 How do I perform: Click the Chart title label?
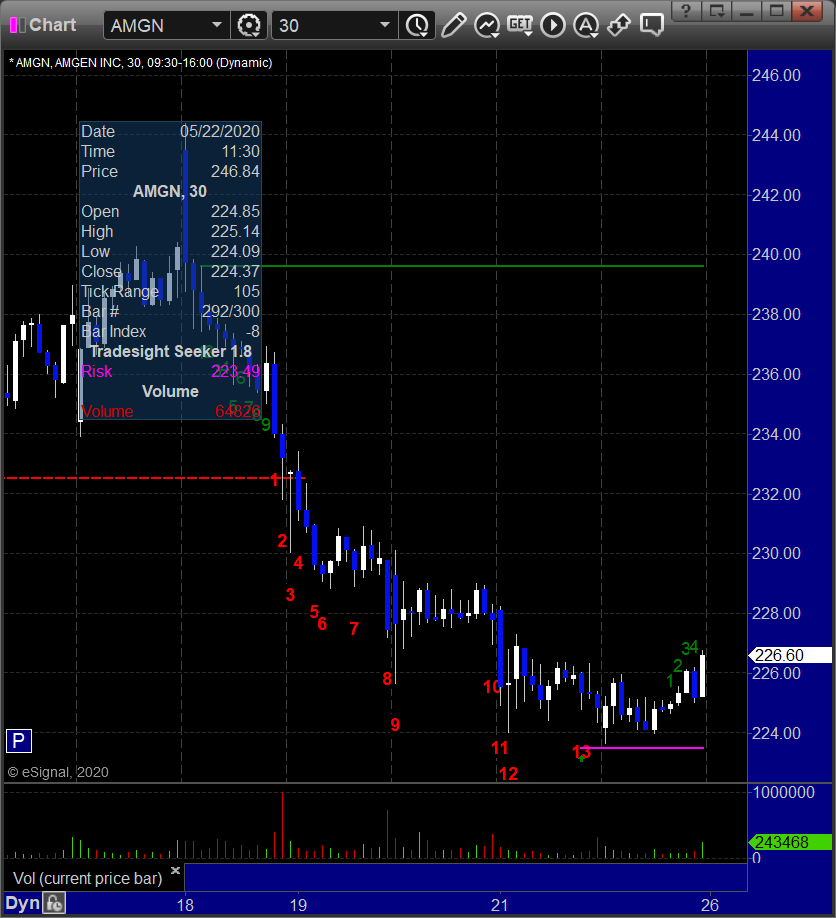coord(53,25)
